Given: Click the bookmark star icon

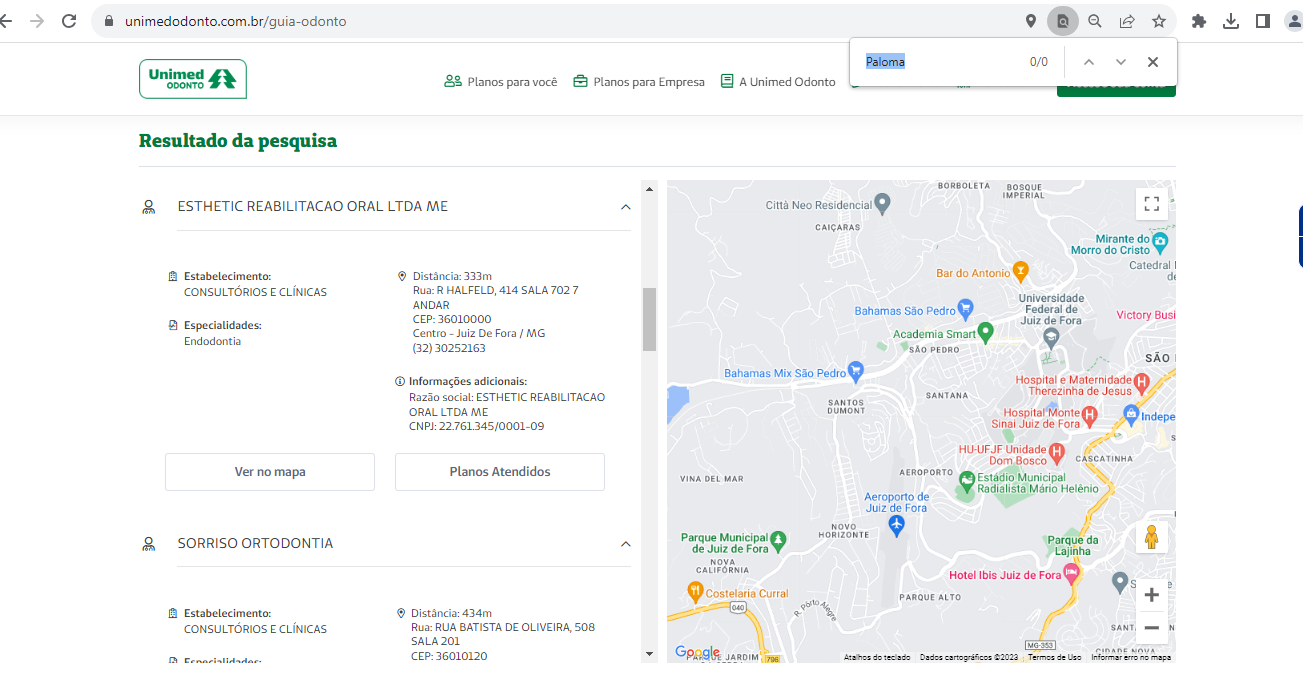Looking at the screenshot, I should click(x=1159, y=21).
